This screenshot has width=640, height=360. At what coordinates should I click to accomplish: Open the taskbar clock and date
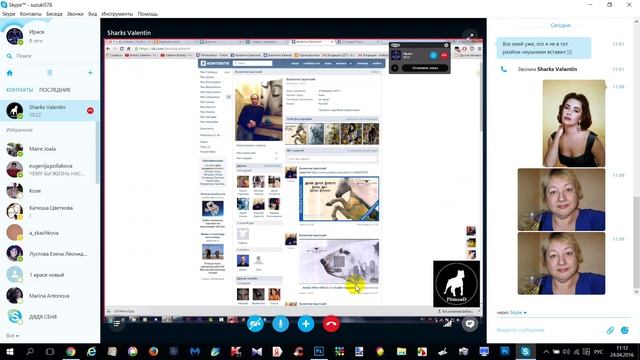pos(622,351)
